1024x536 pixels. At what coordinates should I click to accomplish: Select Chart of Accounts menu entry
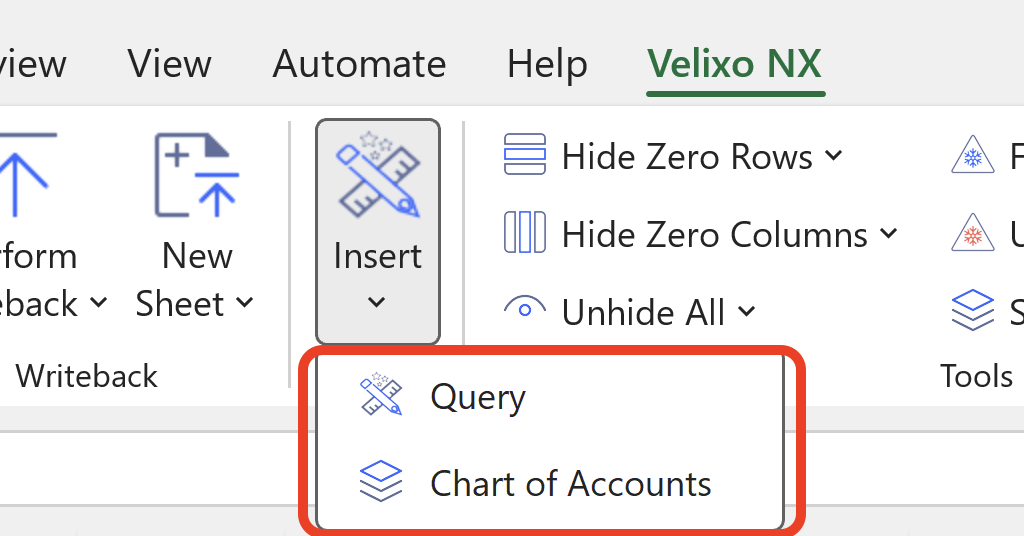tap(570, 483)
